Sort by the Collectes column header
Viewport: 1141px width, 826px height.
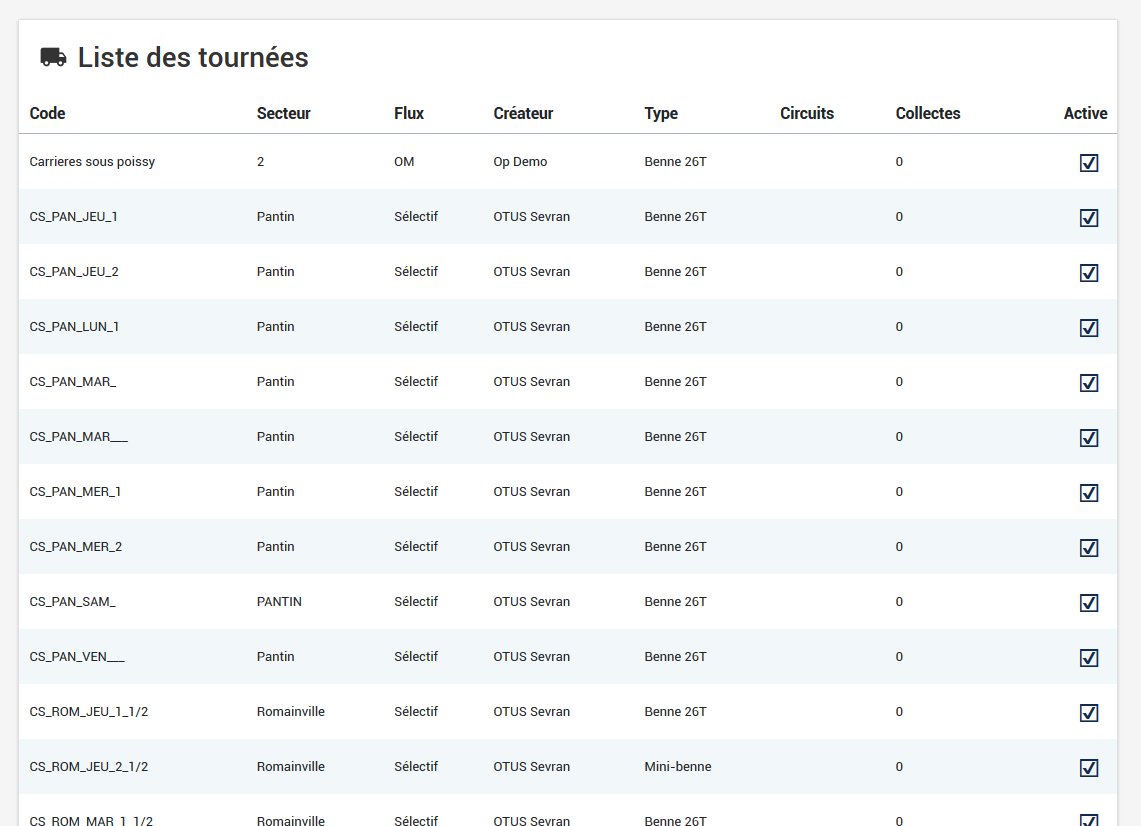(x=927, y=114)
